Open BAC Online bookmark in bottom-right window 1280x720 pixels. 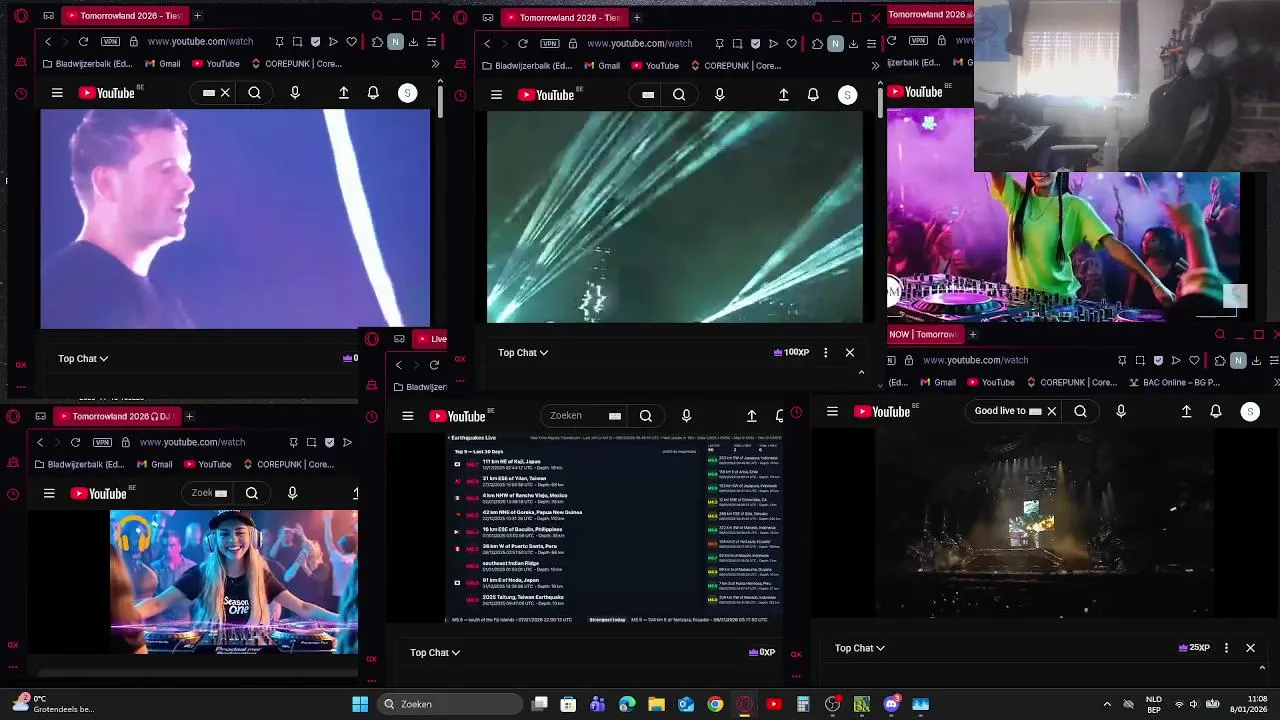(1175, 382)
